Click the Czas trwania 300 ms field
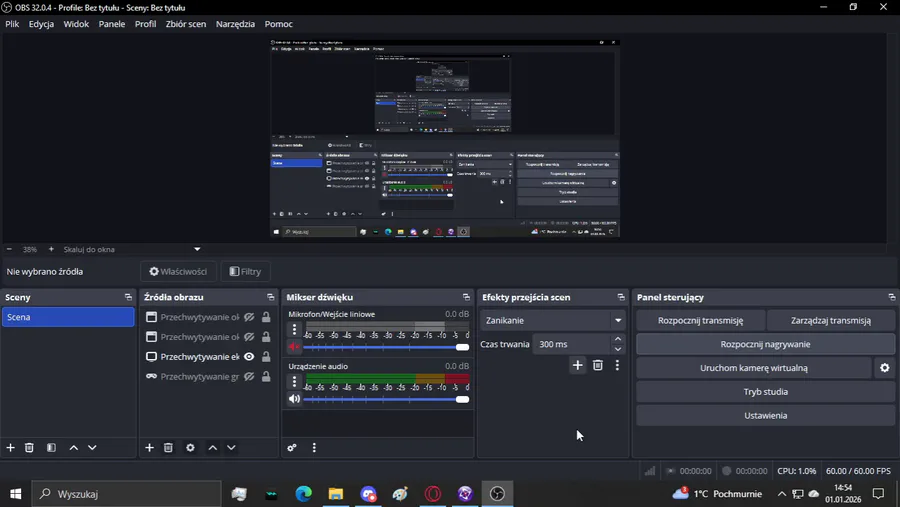 pyautogui.click(x=572, y=344)
